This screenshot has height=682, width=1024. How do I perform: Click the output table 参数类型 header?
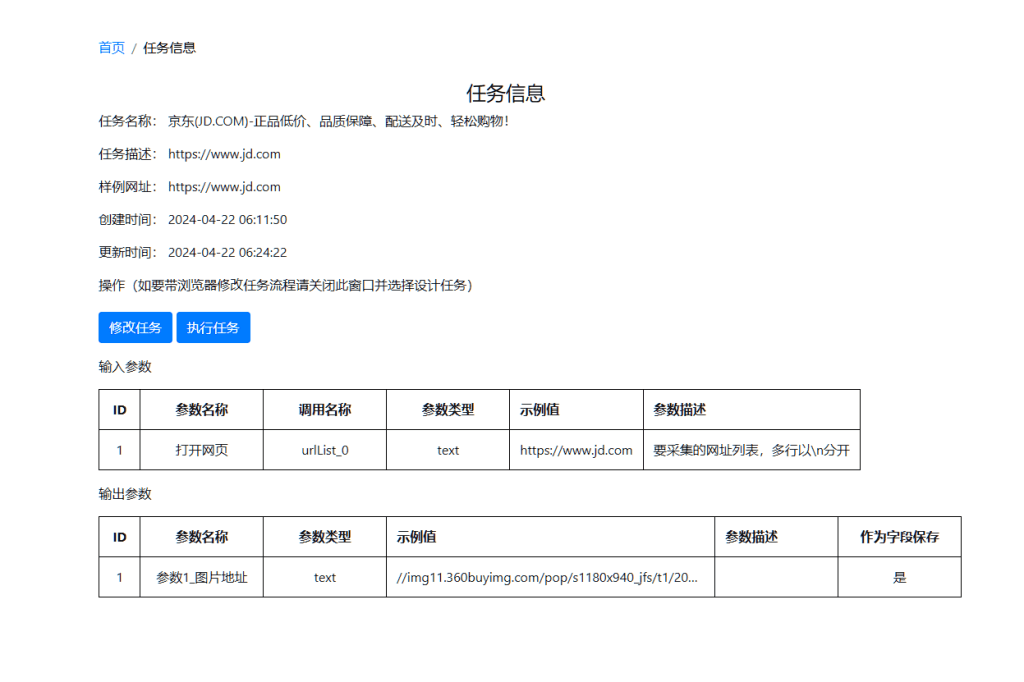pyautogui.click(x=325, y=537)
